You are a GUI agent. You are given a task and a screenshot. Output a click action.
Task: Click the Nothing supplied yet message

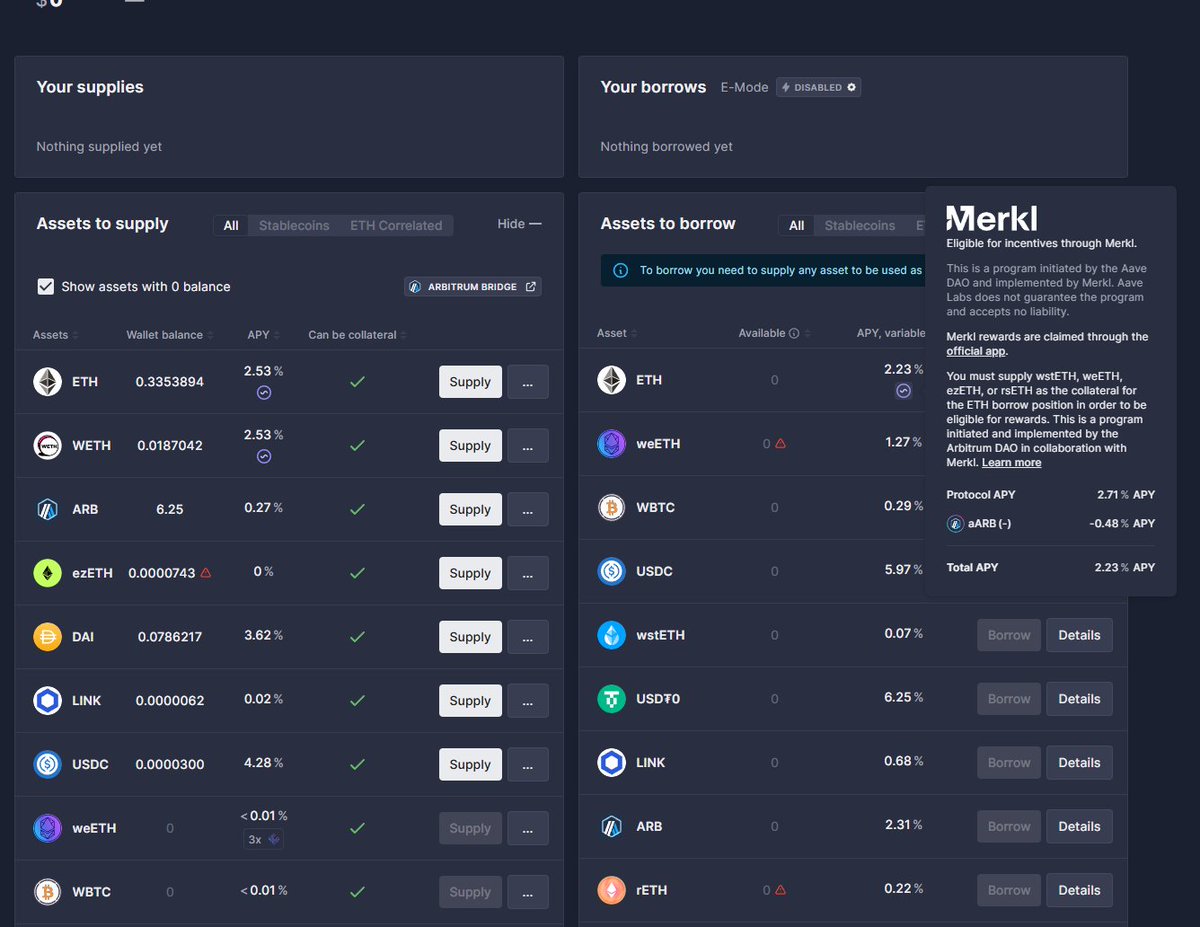pyautogui.click(x=99, y=147)
